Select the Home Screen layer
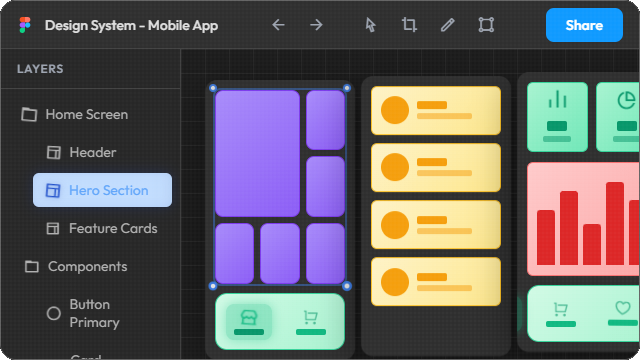Viewport: 640px width, 360px height. click(87, 114)
